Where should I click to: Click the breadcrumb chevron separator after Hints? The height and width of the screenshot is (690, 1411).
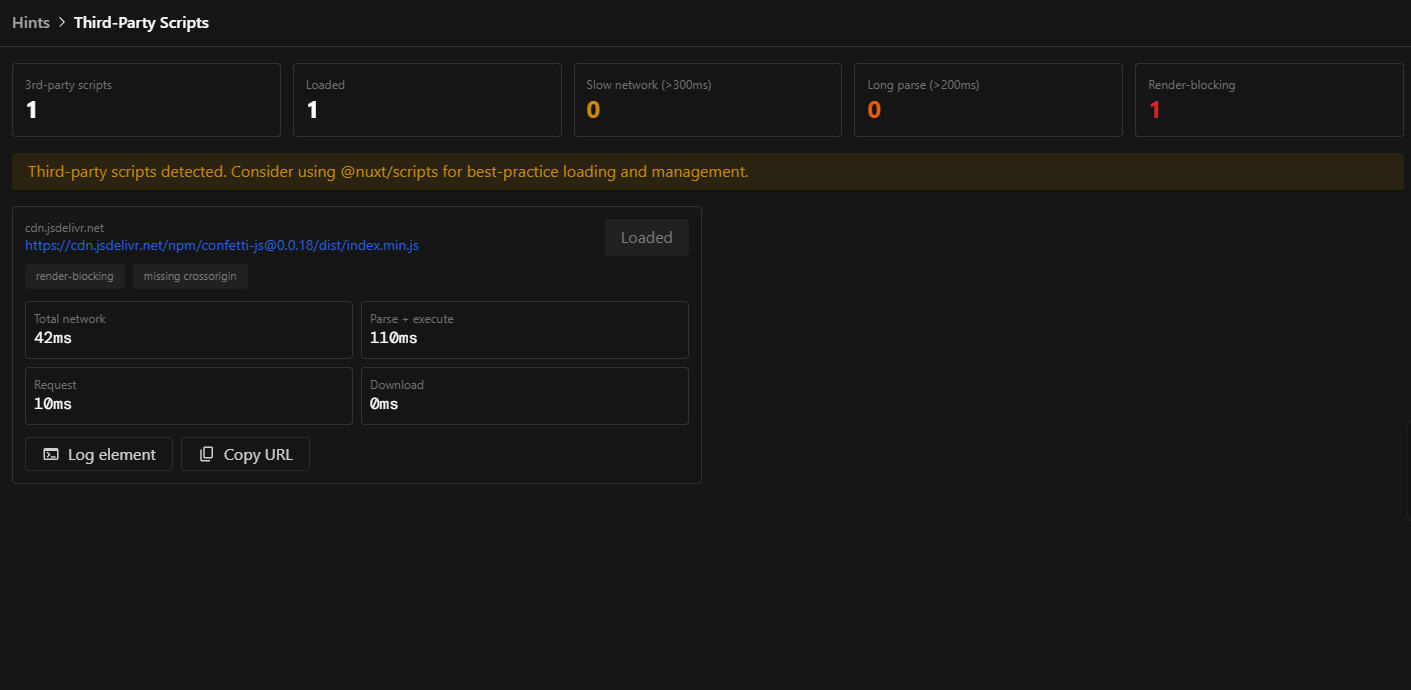62,22
